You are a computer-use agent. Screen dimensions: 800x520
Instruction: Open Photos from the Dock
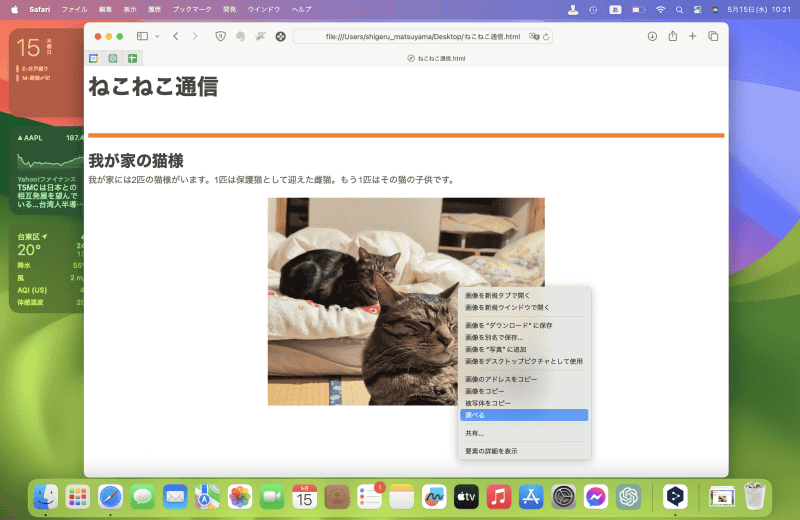(x=240, y=497)
